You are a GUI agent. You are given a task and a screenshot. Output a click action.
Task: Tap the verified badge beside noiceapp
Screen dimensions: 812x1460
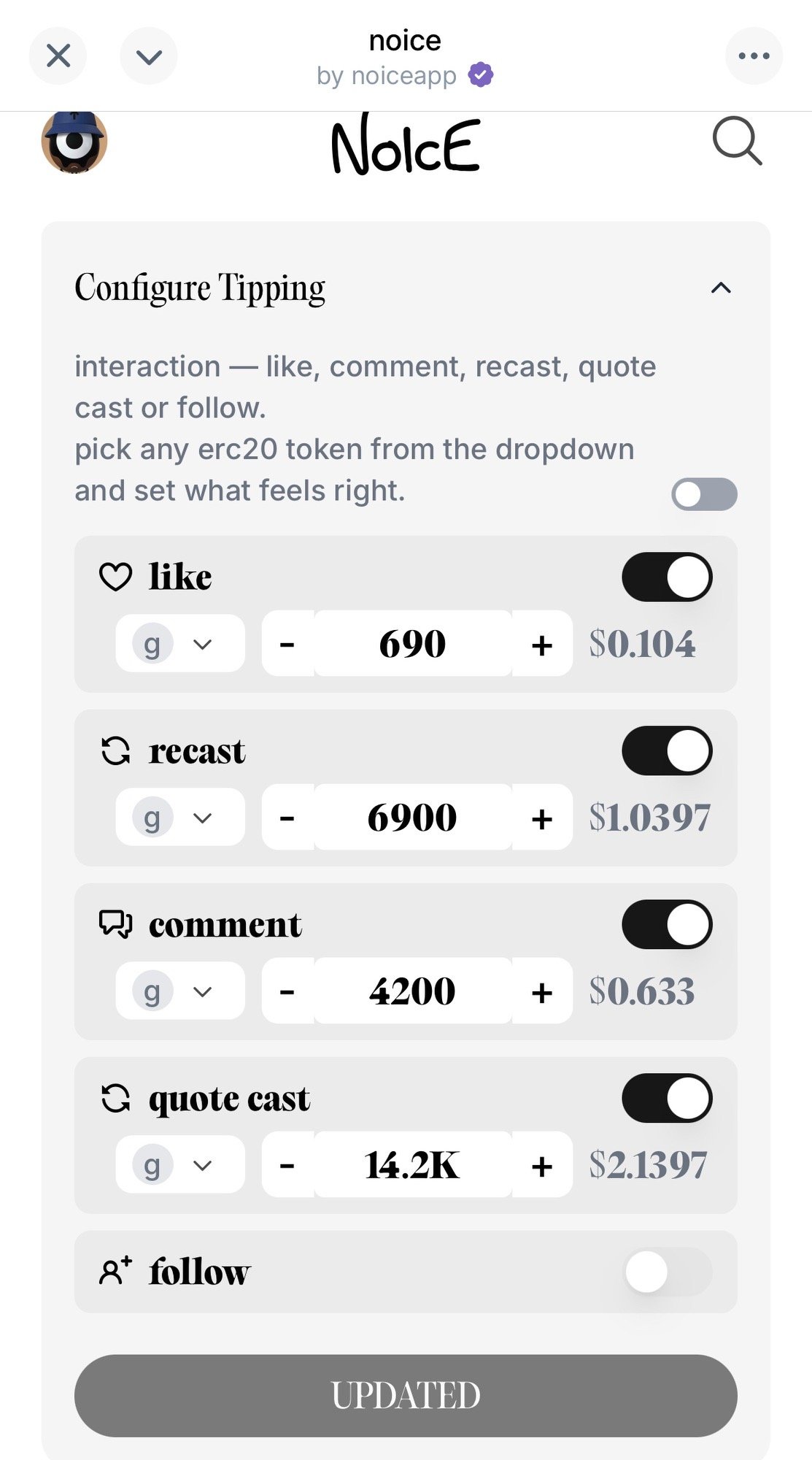point(481,75)
